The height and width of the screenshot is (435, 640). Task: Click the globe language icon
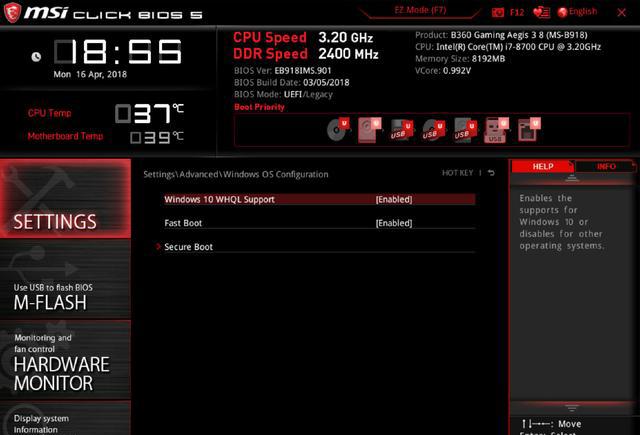click(562, 13)
